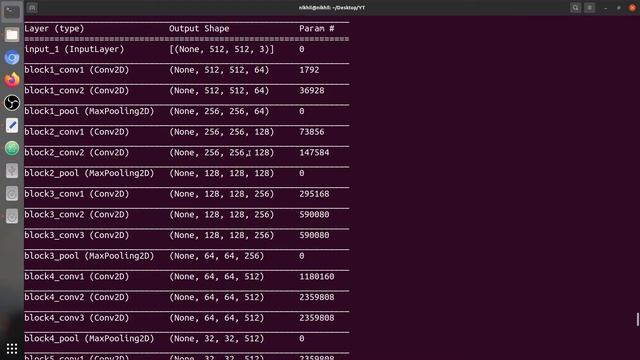The image size is (640, 360).
Task: Maximize the terminal window
Action: [619, 8]
